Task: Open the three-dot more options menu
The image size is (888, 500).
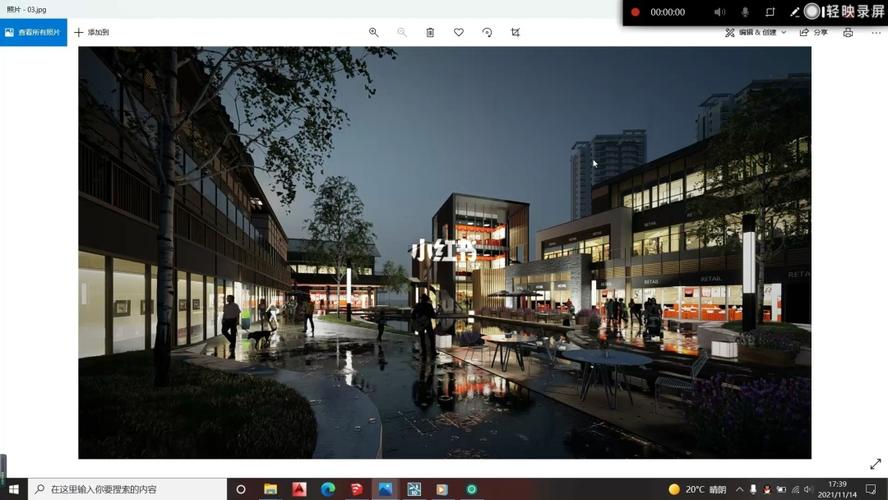Action: tap(876, 32)
